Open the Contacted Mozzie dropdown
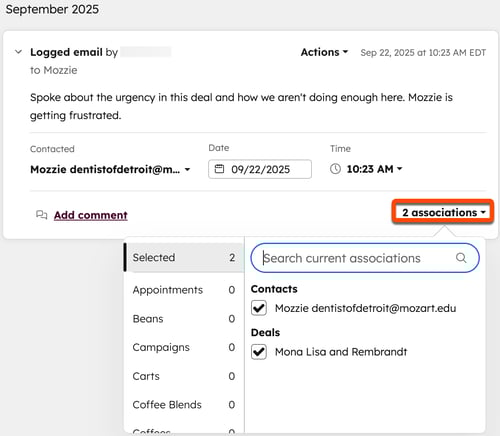Viewport: 500px width, 436px height. pyautogui.click(x=110, y=169)
